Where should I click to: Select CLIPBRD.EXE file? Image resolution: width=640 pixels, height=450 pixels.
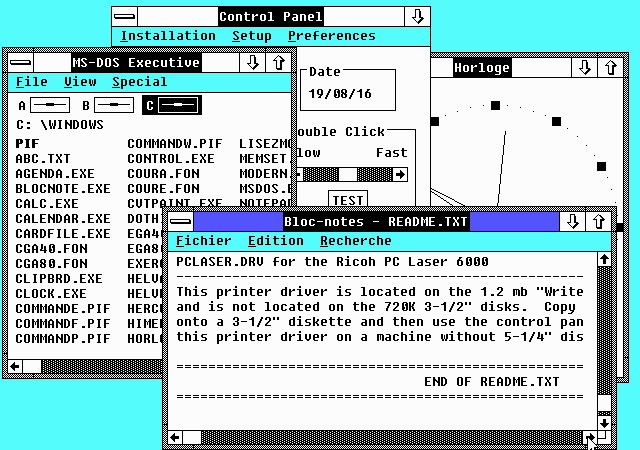[59, 278]
